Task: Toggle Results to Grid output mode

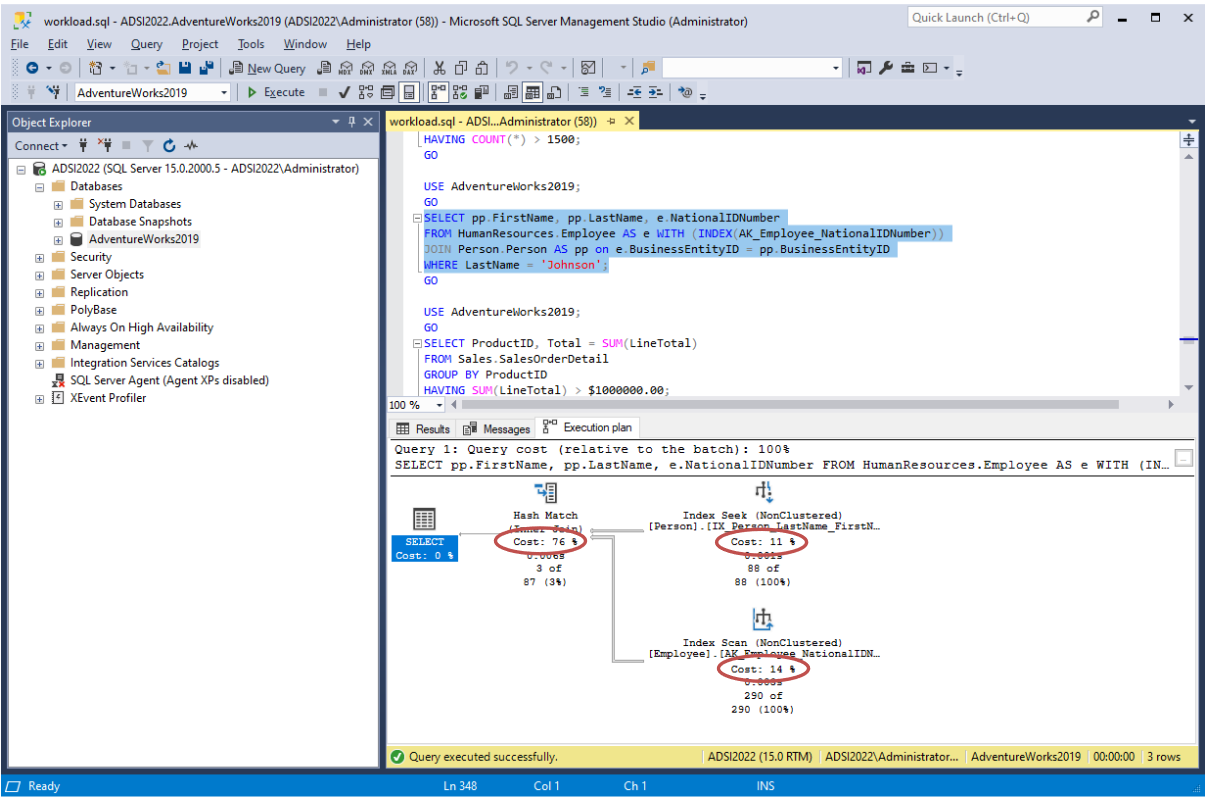Action: coord(532,92)
